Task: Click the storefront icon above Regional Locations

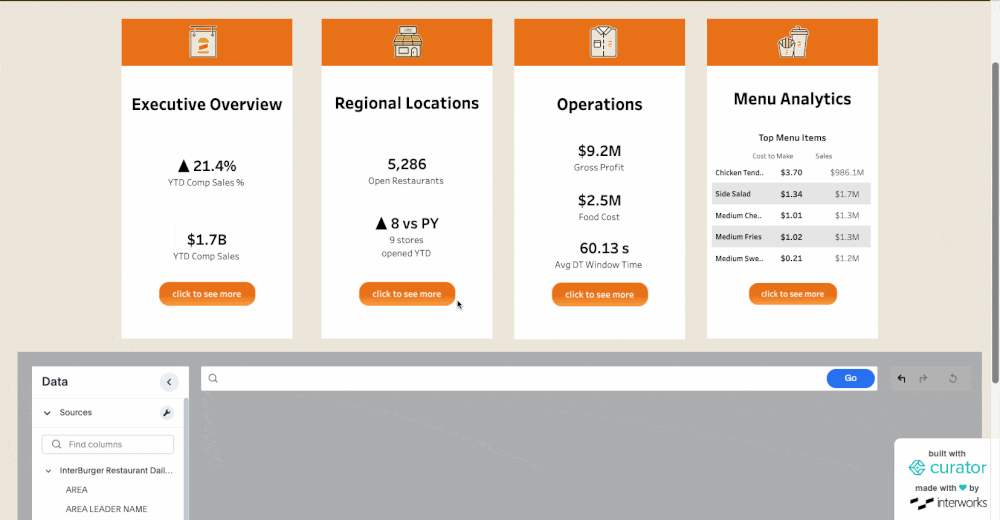Action: pyautogui.click(x=407, y=43)
